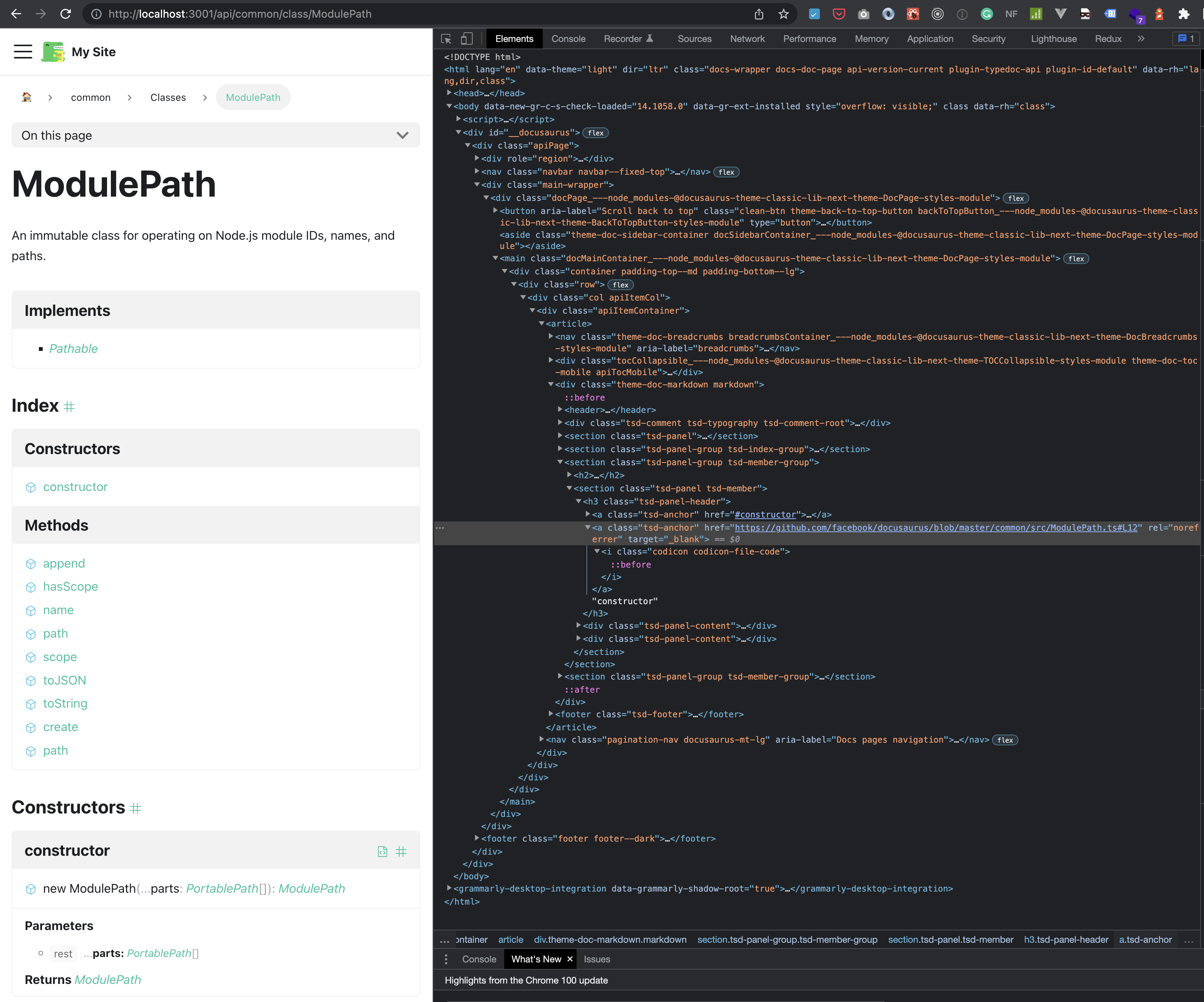
Task: Jump to the toJSON method link
Action: click(x=65, y=680)
